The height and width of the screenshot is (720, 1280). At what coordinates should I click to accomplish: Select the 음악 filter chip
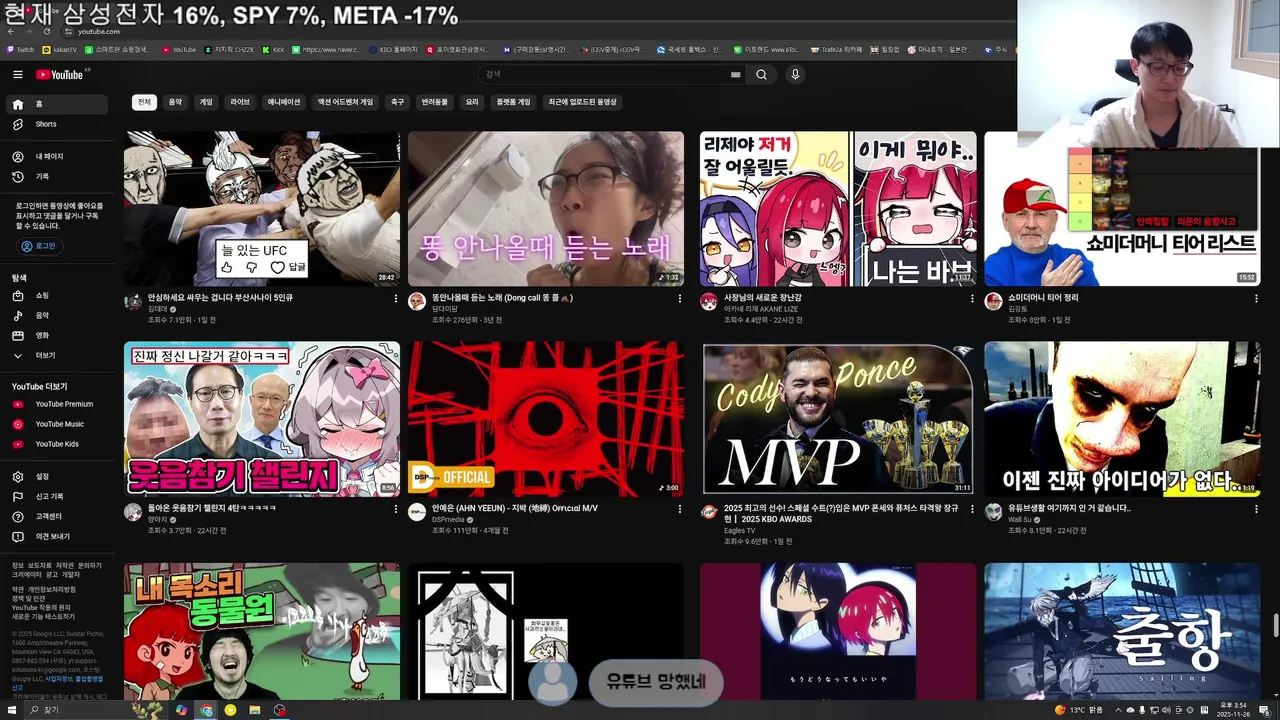[x=175, y=102]
